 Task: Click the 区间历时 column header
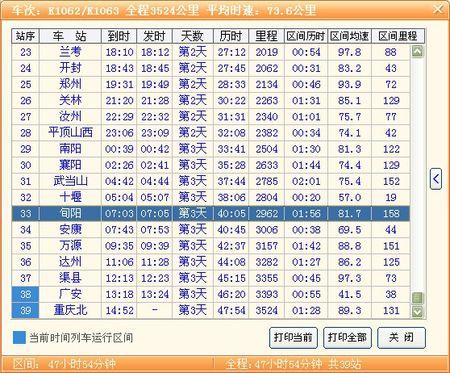306,36
